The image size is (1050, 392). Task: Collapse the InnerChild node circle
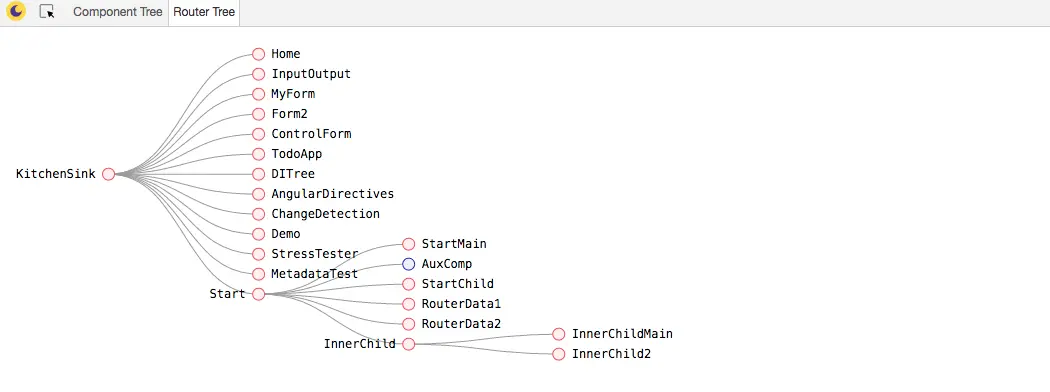(408, 344)
